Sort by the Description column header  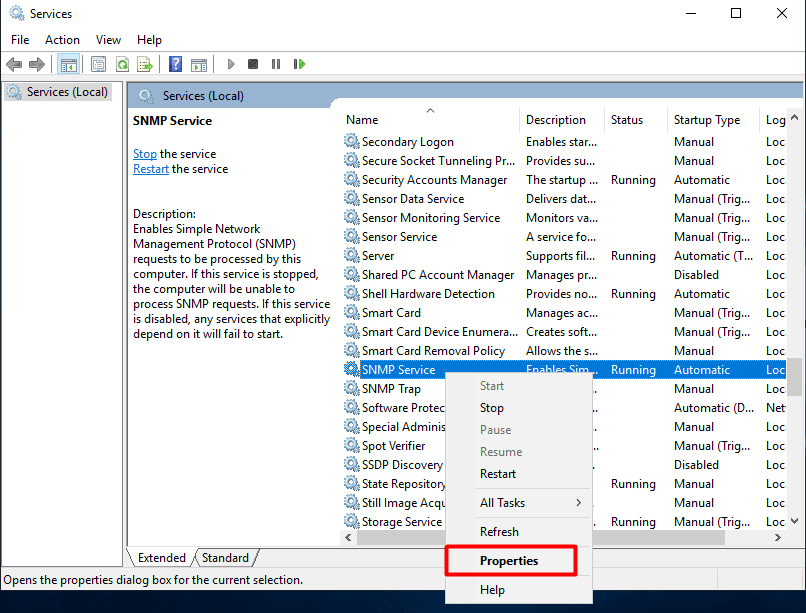(x=562, y=120)
